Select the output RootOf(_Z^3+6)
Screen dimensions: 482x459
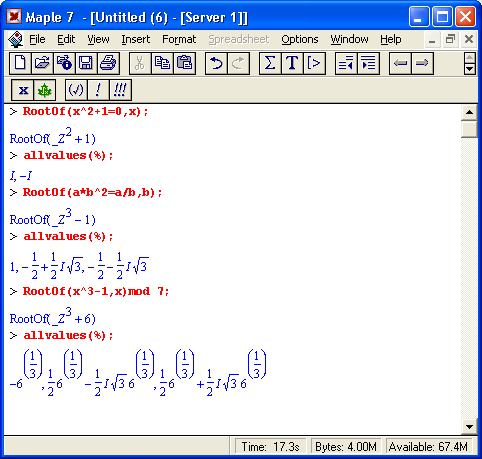click(x=53, y=316)
